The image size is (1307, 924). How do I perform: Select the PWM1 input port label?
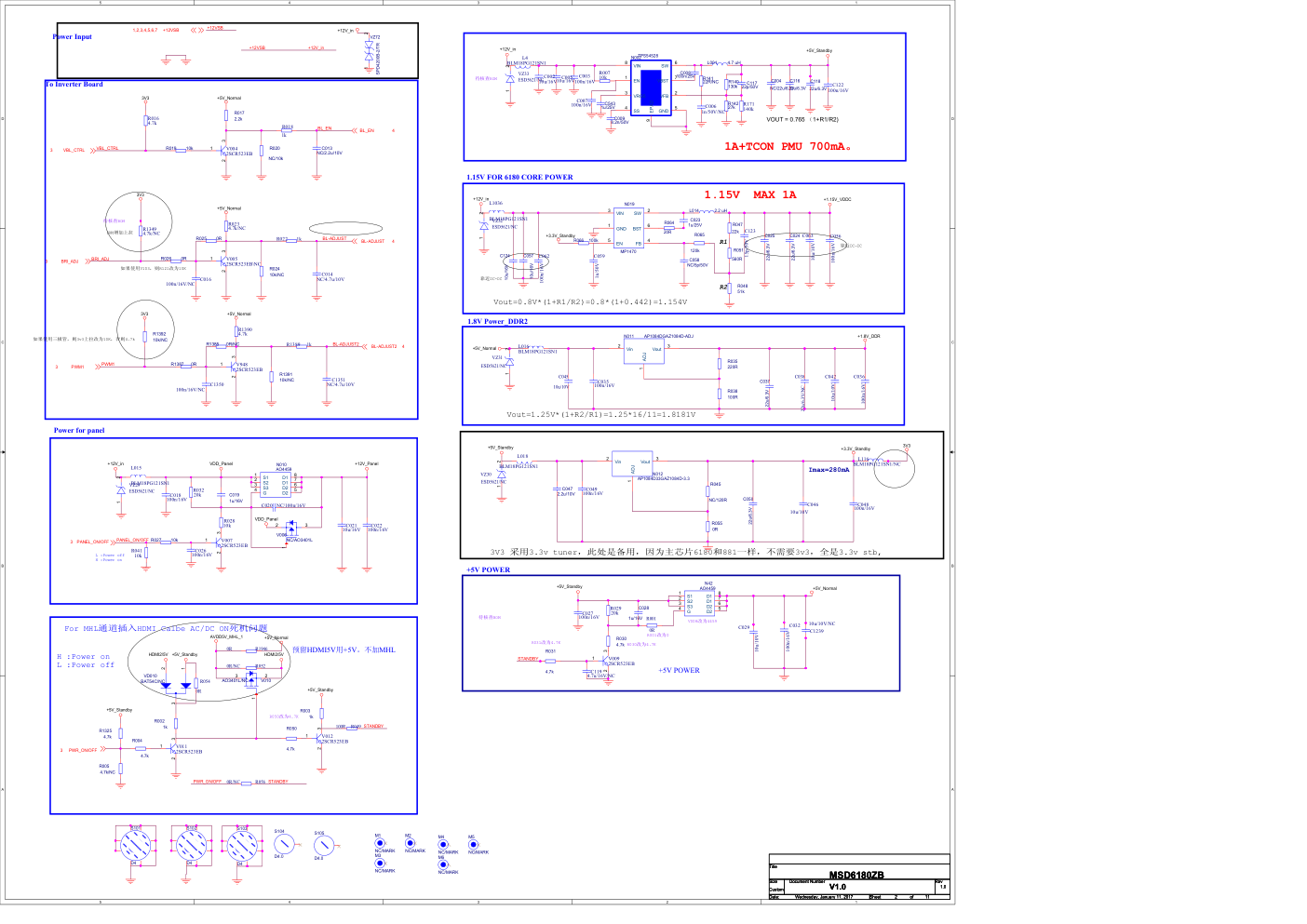tap(77, 367)
